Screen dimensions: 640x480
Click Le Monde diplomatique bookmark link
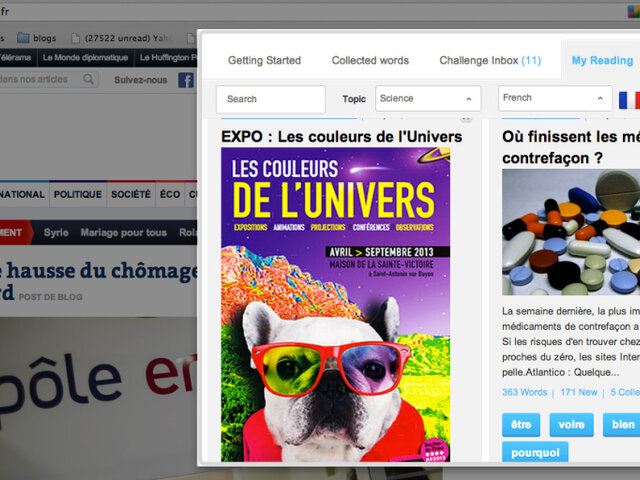tap(85, 58)
